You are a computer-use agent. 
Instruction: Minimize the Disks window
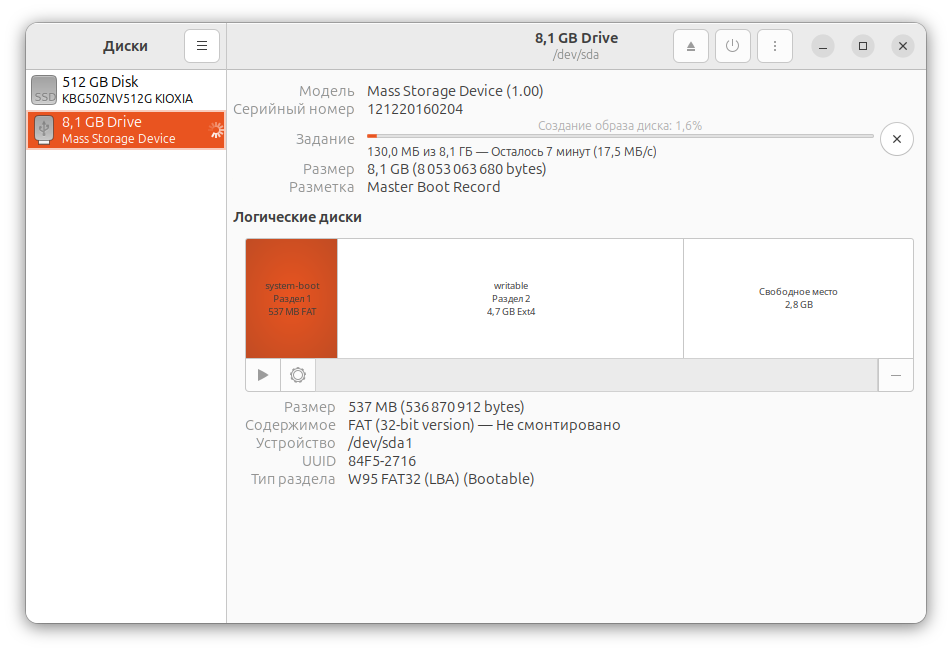[823, 46]
